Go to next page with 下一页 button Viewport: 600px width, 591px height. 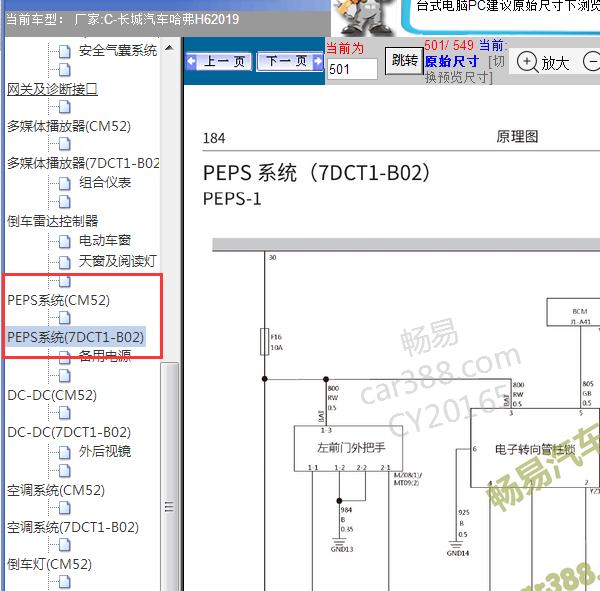coord(290,61)
